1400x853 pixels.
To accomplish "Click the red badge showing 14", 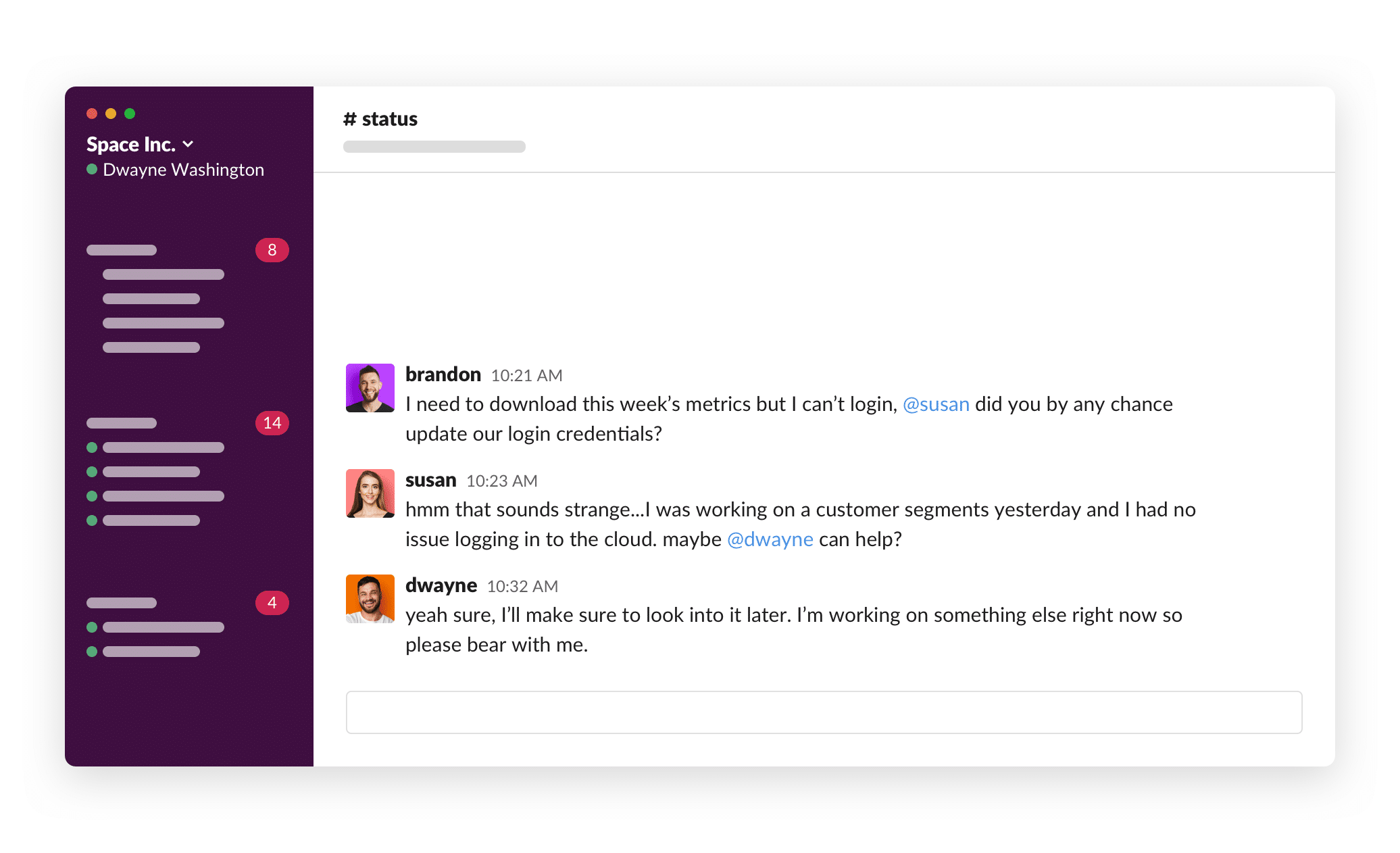I will (x=272, y=423).
